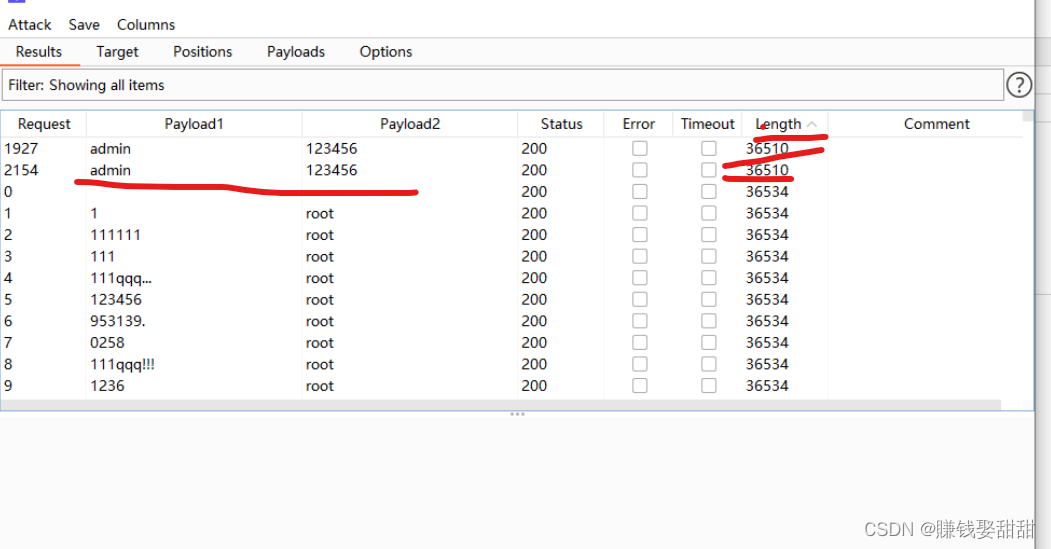Open the Save menu
Image resolution: width=1051 pixels, height=549 pixels.
[x=84, y=25]
